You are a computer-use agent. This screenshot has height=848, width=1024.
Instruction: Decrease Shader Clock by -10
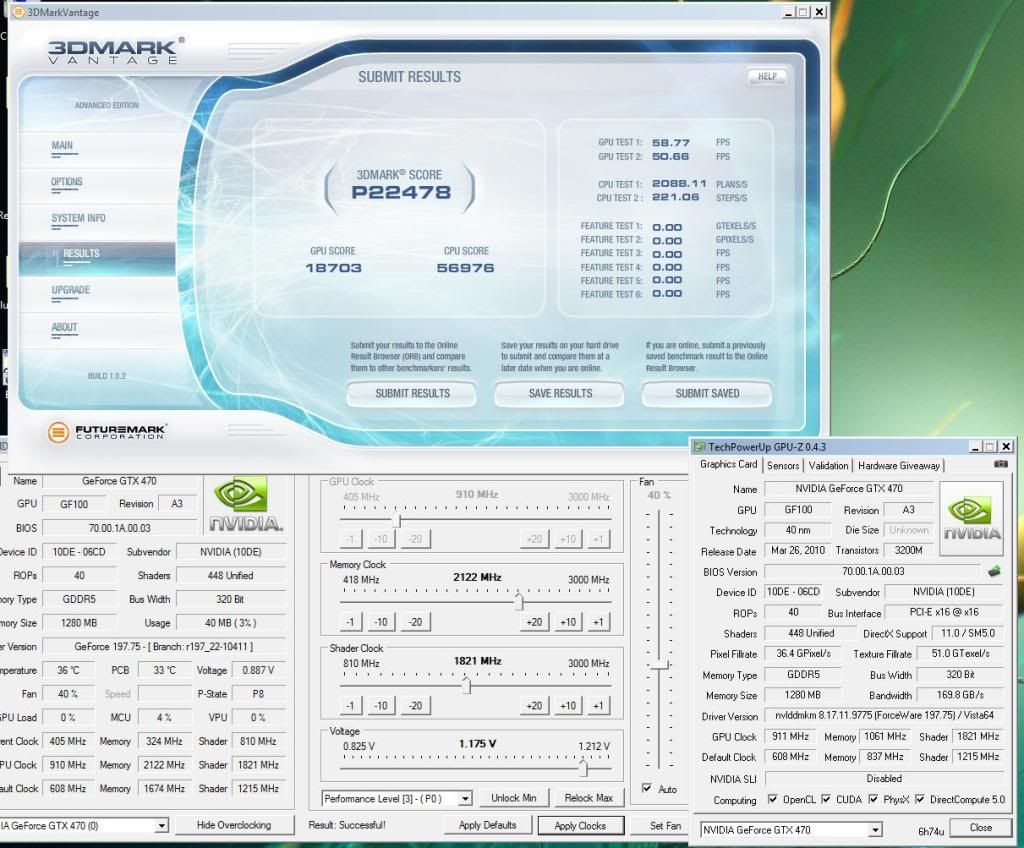[x=381, y=706]
